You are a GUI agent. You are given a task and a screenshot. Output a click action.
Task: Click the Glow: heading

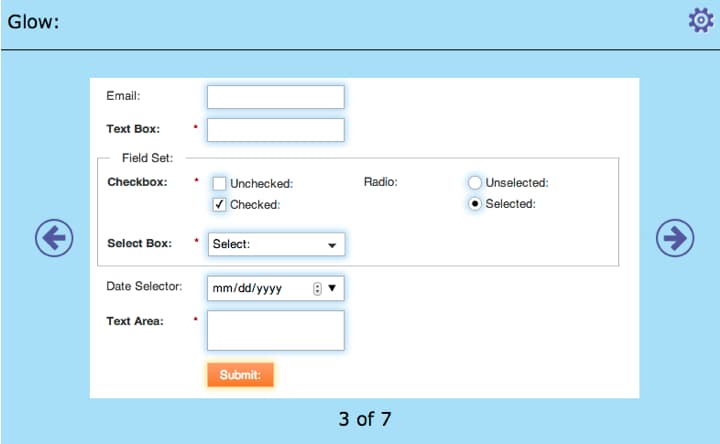[34, 22]
